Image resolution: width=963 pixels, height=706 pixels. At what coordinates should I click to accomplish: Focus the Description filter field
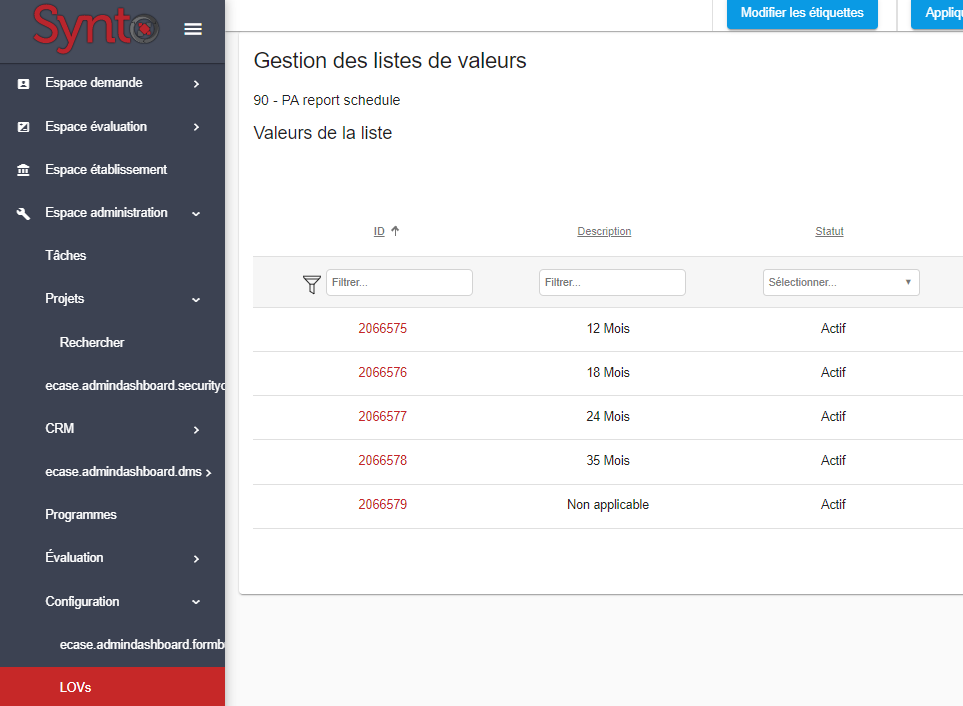(x=612, y=282)
